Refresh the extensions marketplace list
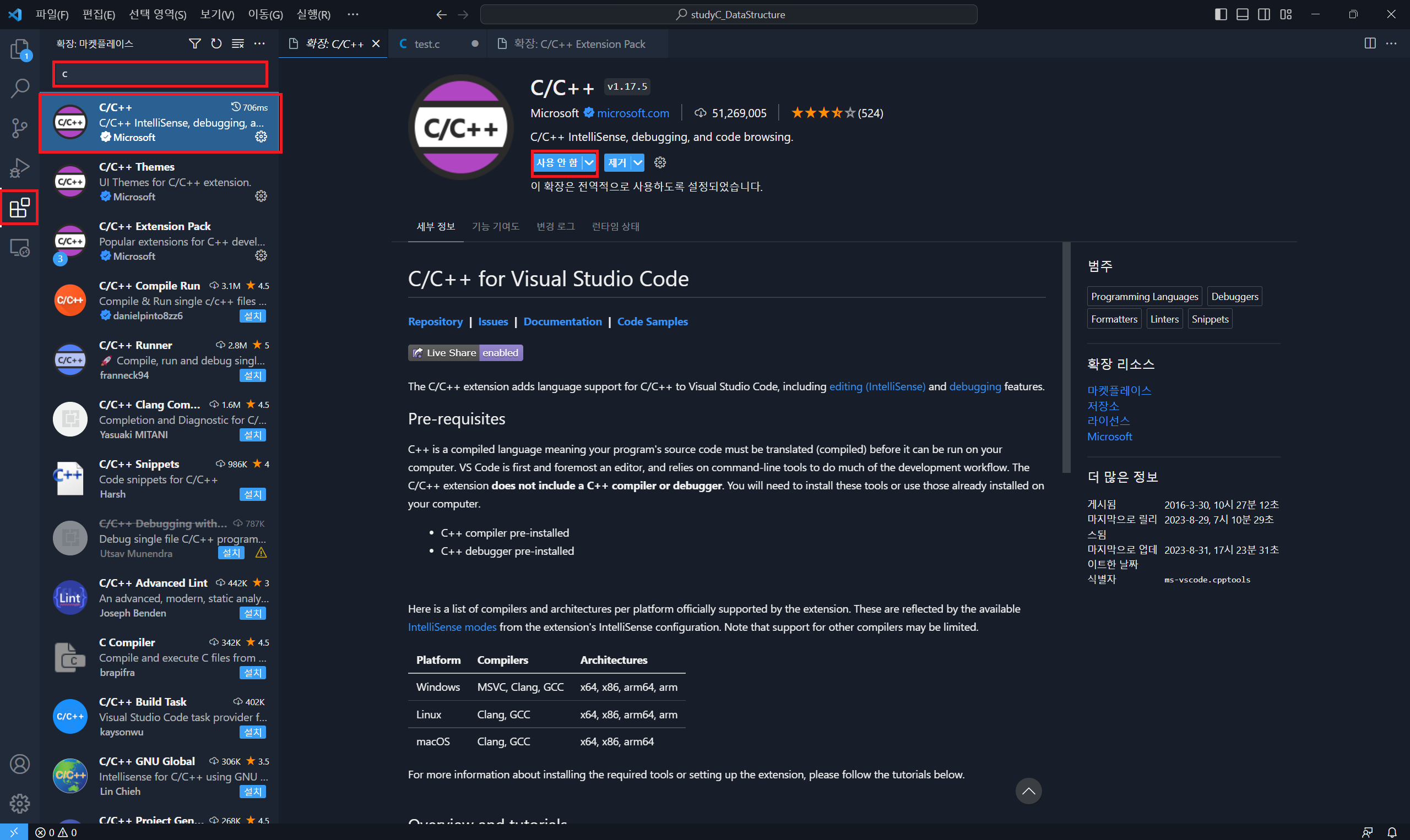Image resolution: width=1410 pixels, height=840 pixels. point(216,43)
